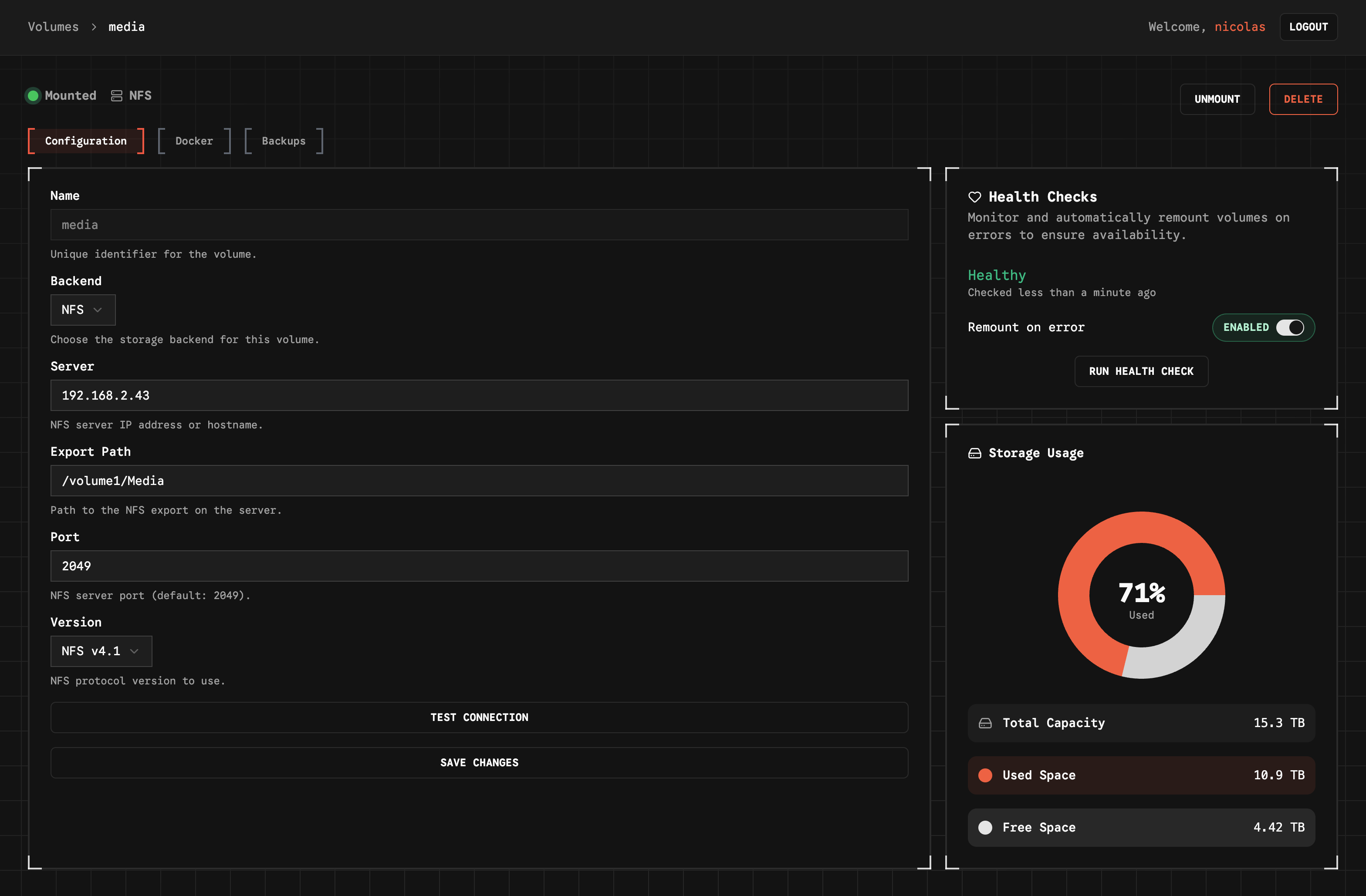Image resolution: width=1366 pixels, height=896 pixels.
Task: Click the NFS server icon in header
Action: (x=116, y=96)
